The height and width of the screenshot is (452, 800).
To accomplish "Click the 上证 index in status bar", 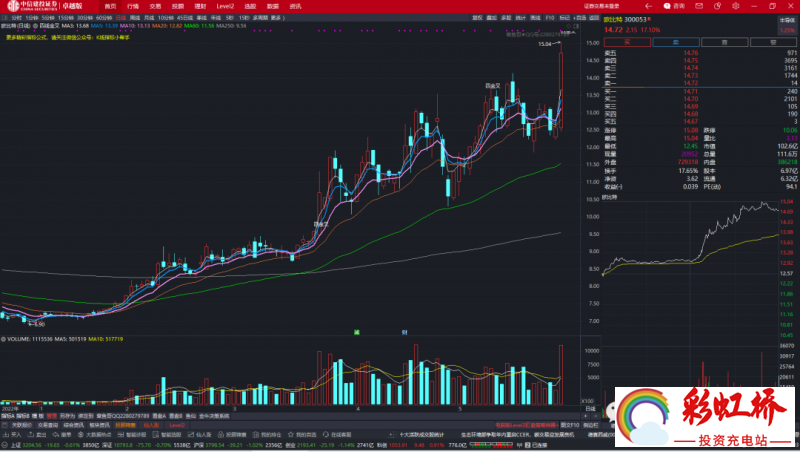I will click(15, 445).
